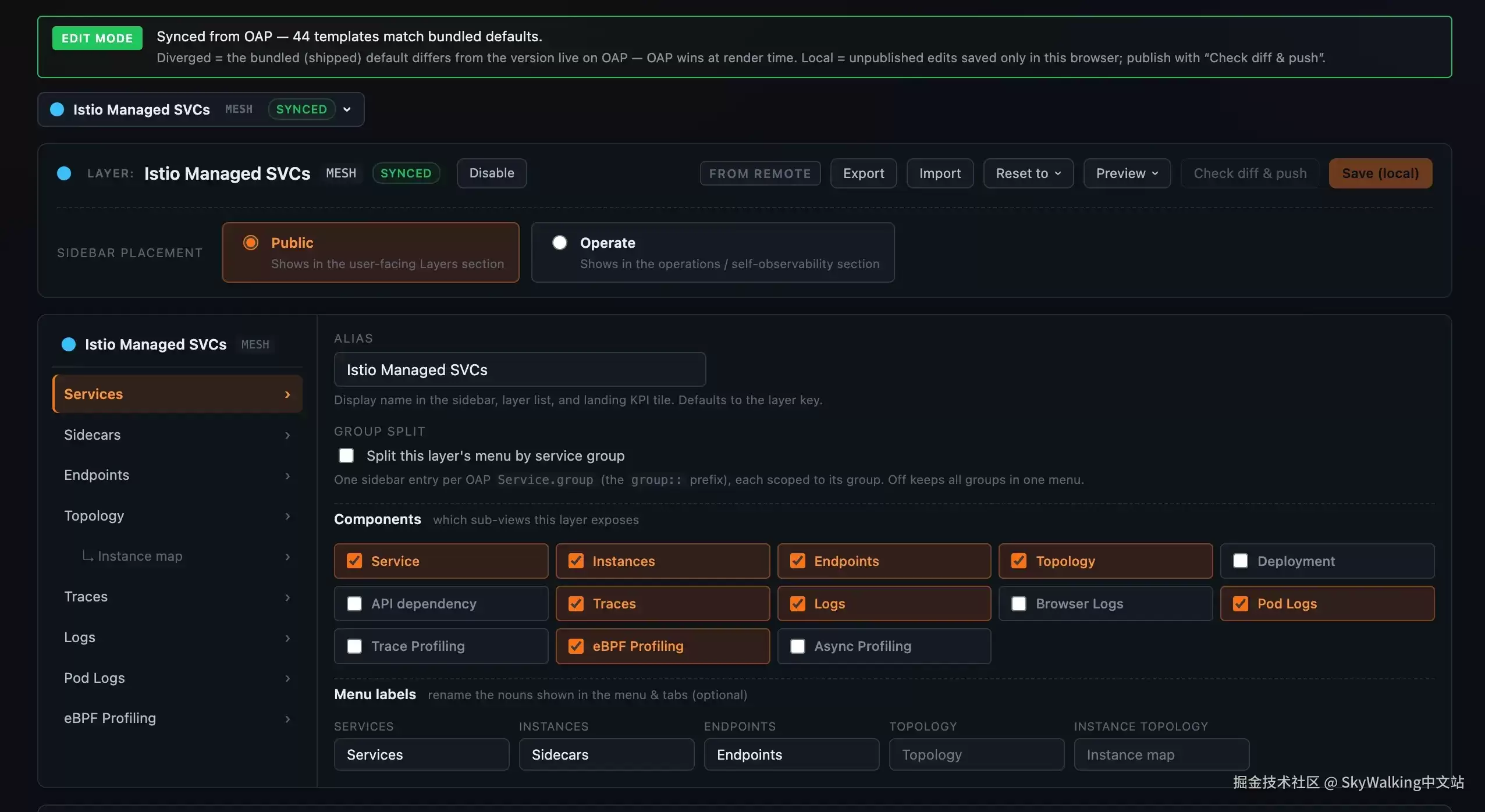Image resolution: width=1485 pixels, height=812 pixels.
Task: Click the MESH tag in the layer header
Action: [341, 173]
